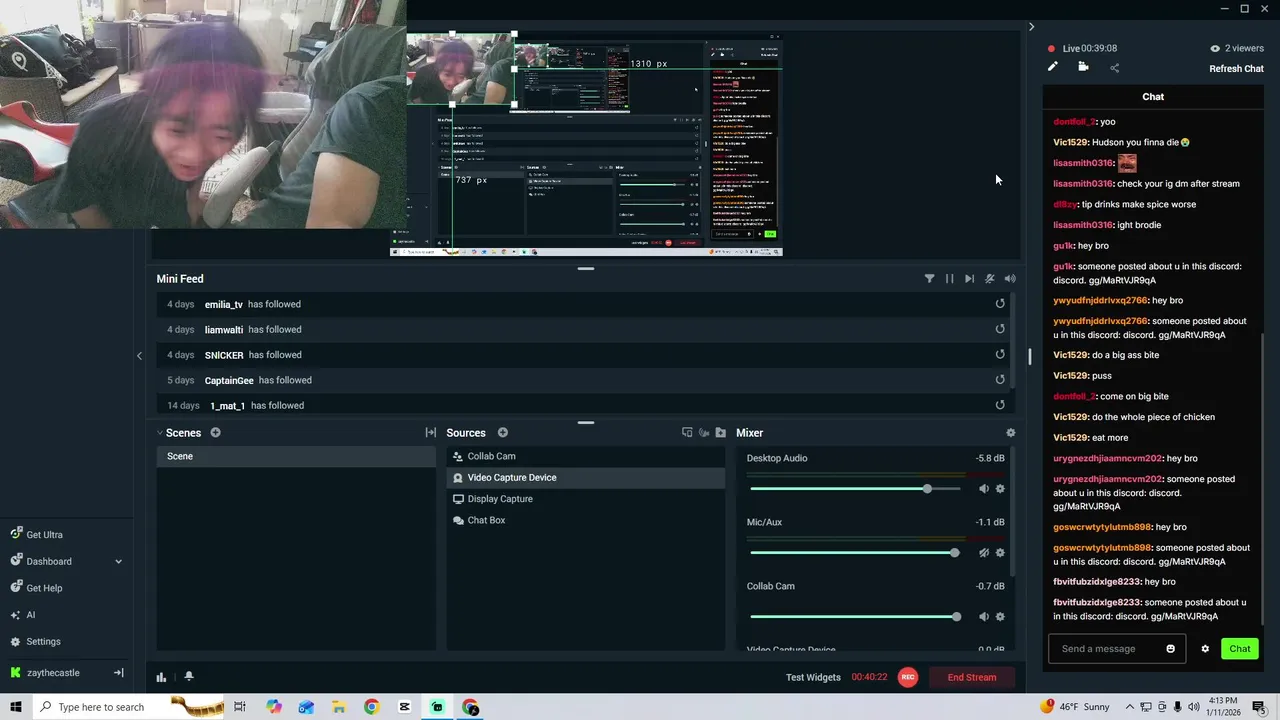Screen dimensions: 1280x720
Task: Click the Sources guest cam icon
Action: [704, 433]
